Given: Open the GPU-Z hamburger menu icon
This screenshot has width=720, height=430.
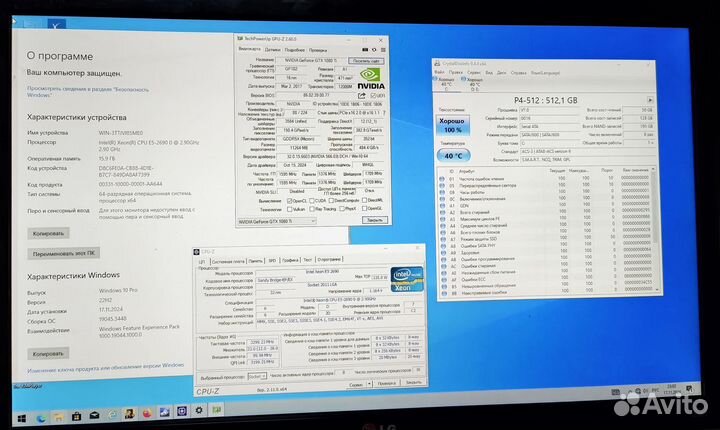Looking at the screenshot, I should (383, 50).
